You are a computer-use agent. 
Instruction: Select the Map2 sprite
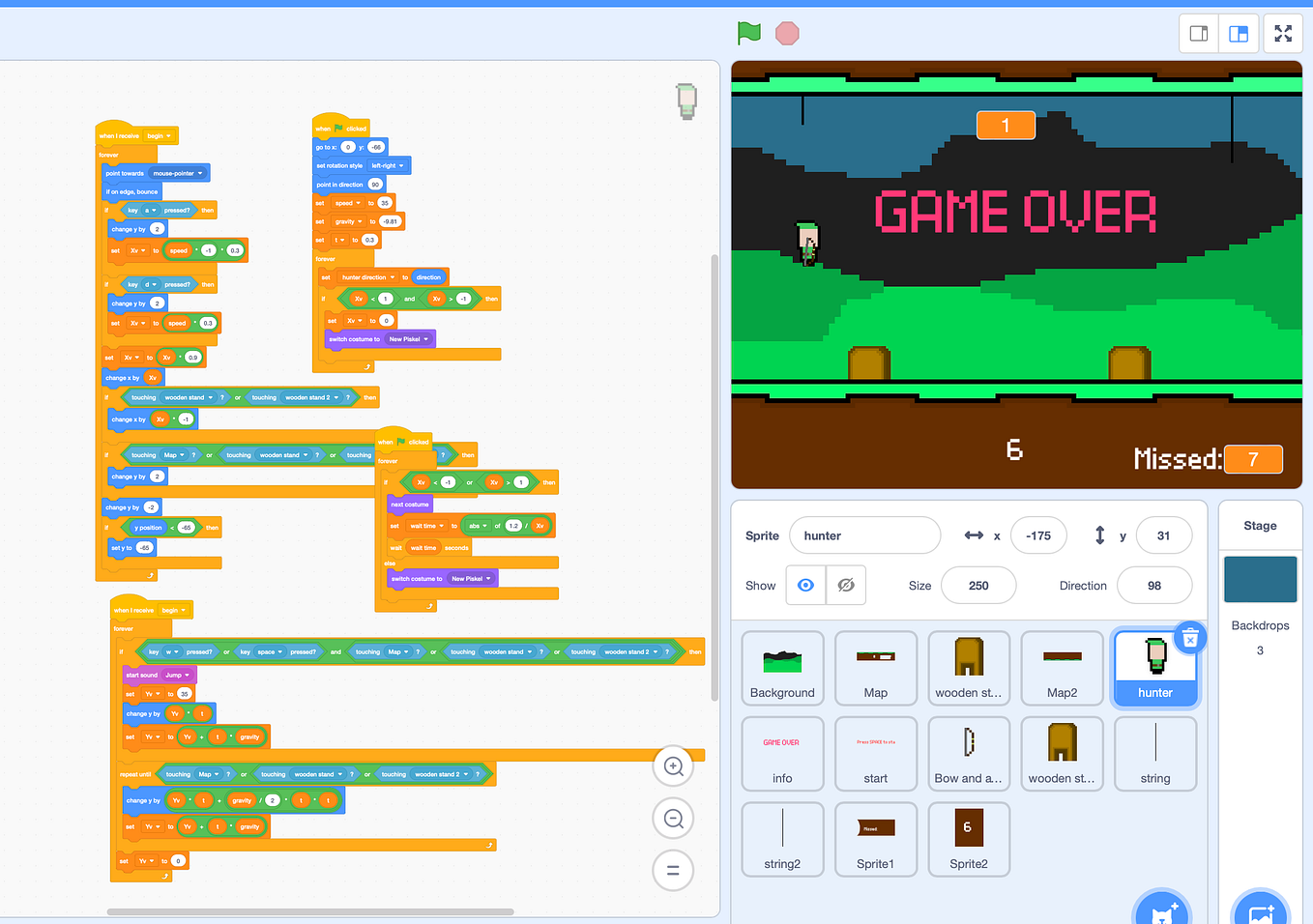[1062, 668]
